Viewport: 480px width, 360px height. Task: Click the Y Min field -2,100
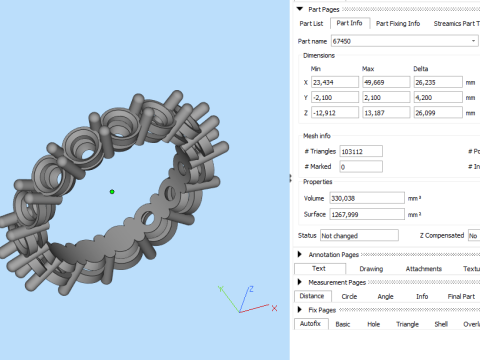[335, 97]
